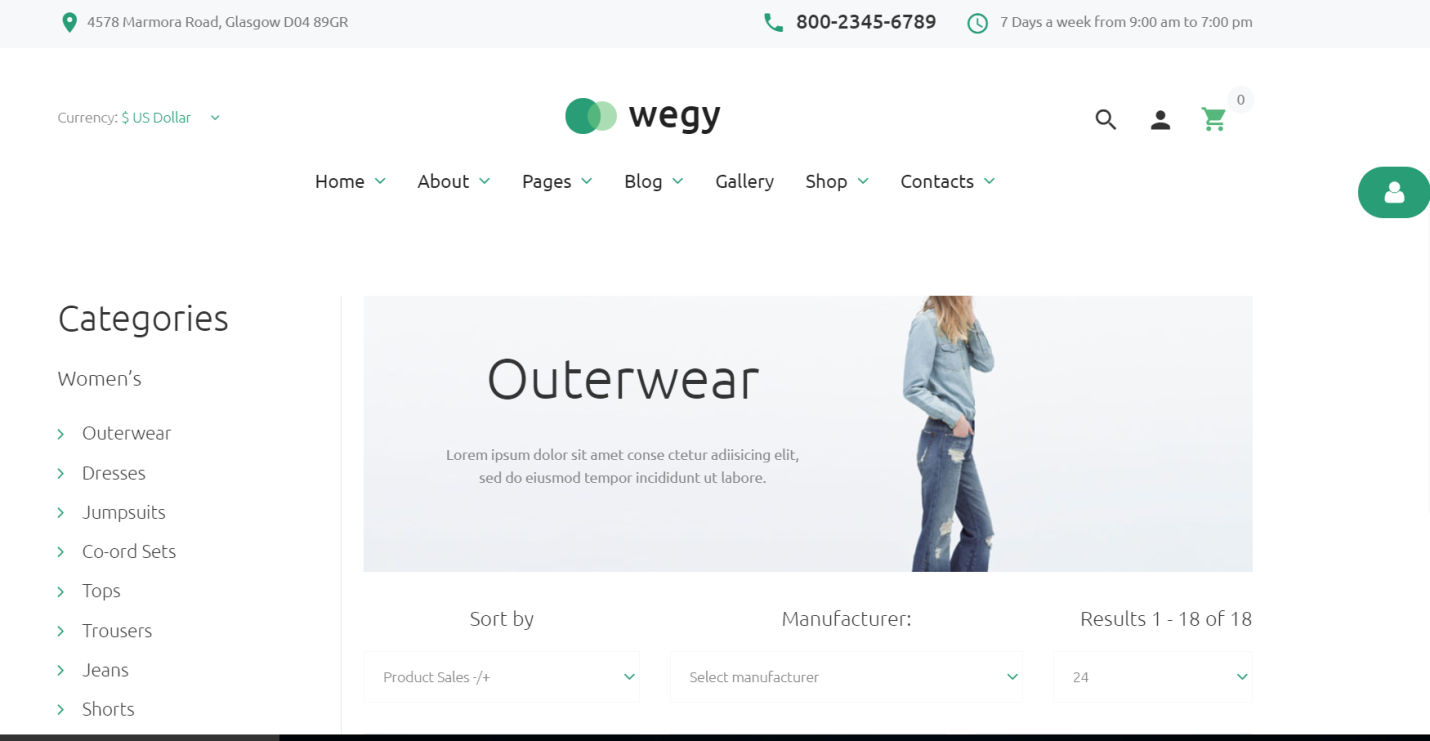The image size is (1430, 741).
Task: Click the location pin icon
Action: 69,22
